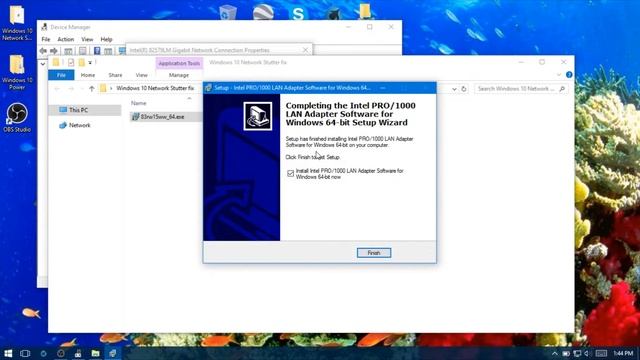Screen dimensions: 640x360
Task: Open Device Manager Help menu
Action: (106, 39)
